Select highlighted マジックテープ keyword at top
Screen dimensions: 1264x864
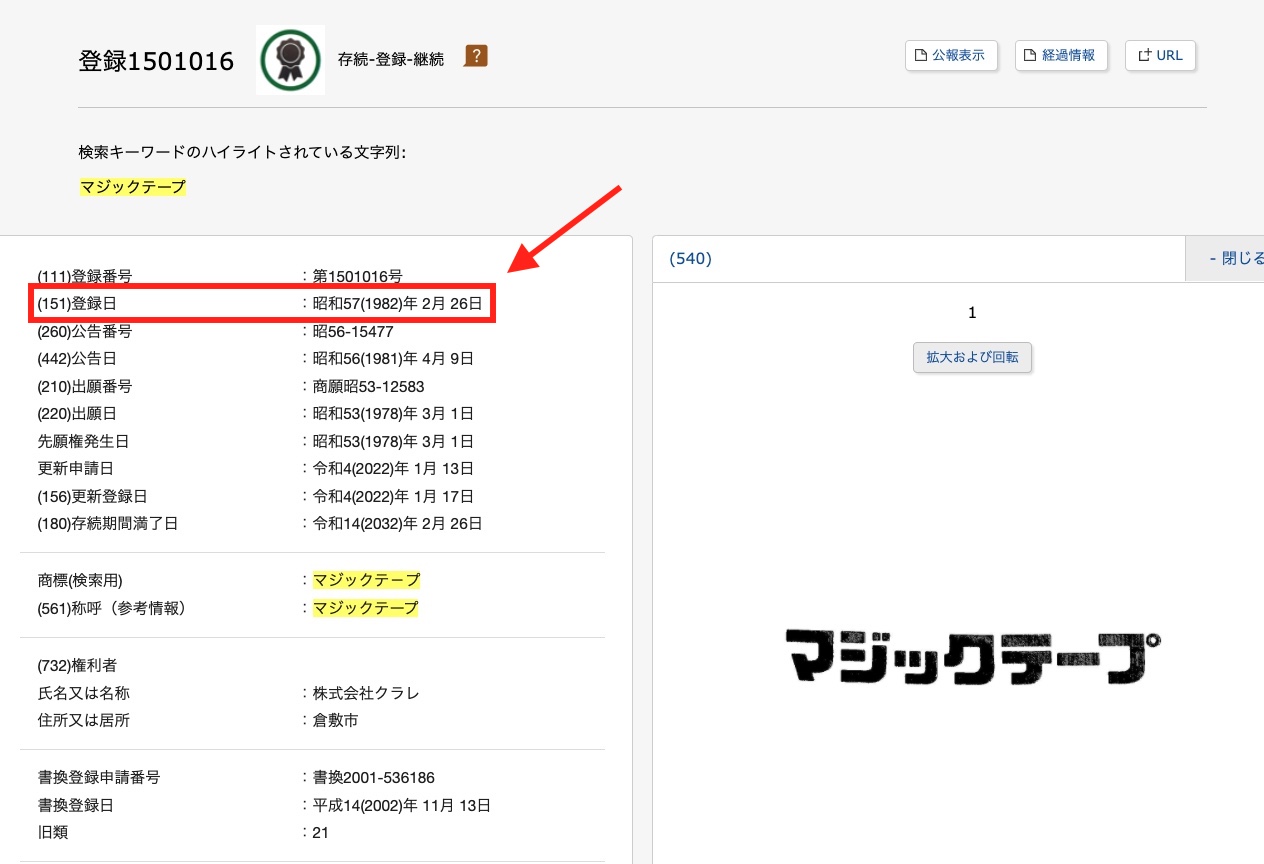[133, 187]
